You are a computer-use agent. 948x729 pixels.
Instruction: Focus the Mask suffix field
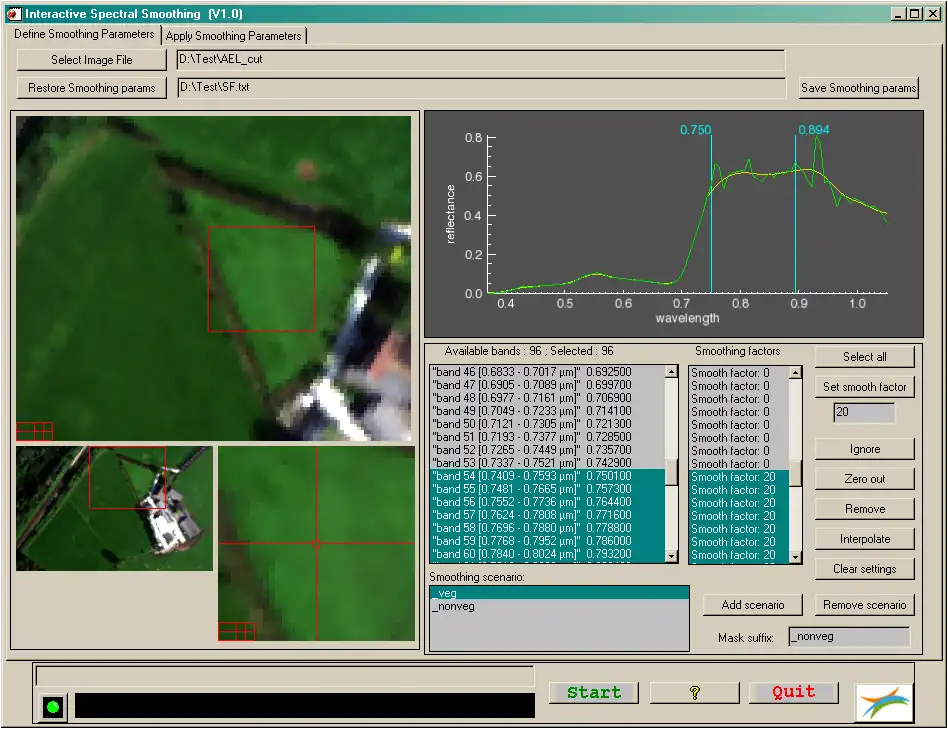849,637
